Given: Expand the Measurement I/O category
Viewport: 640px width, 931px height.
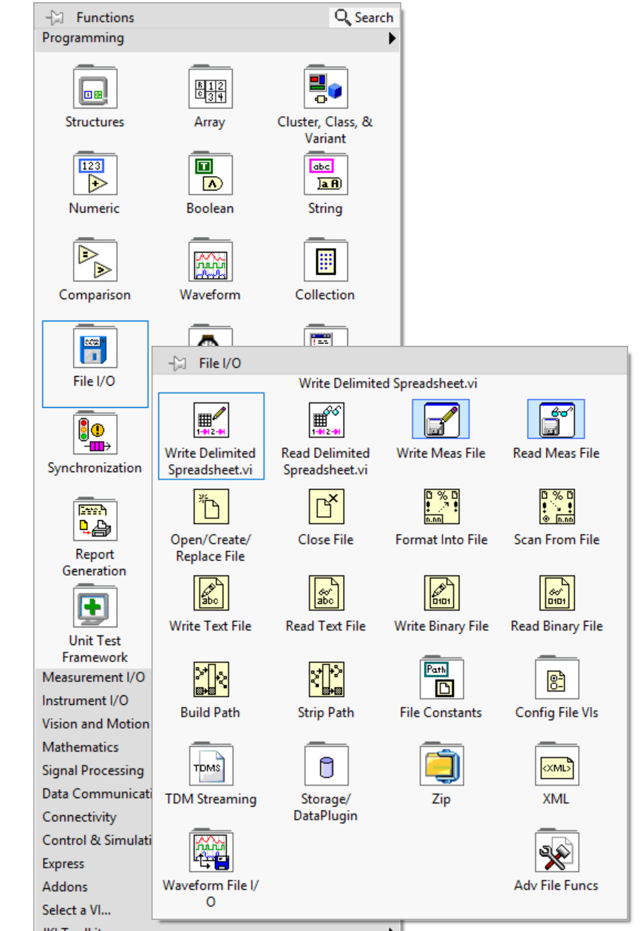Looking at the screenshot, I should (93, 677).
